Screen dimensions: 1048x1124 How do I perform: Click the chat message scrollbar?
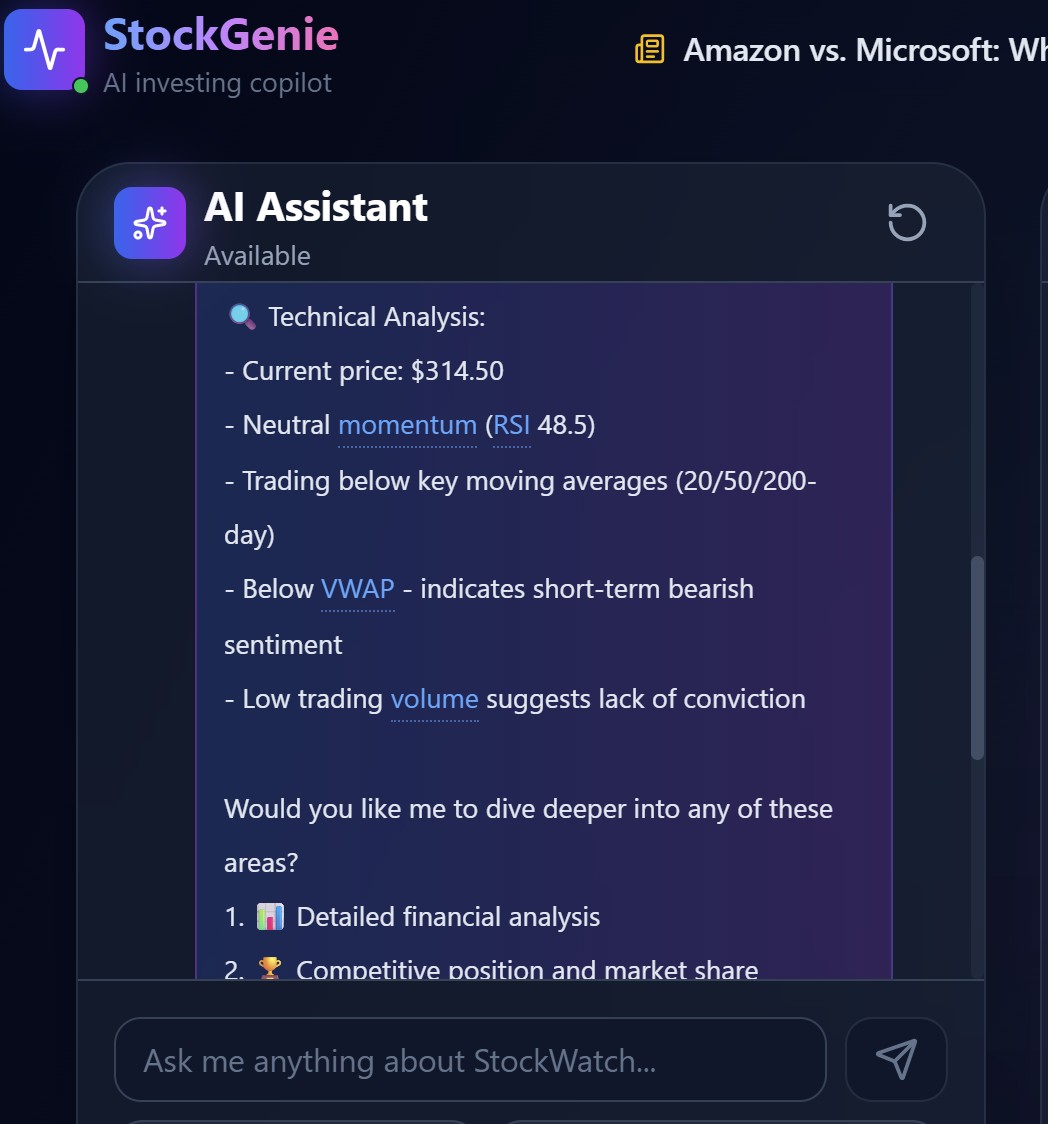[977, 656]
